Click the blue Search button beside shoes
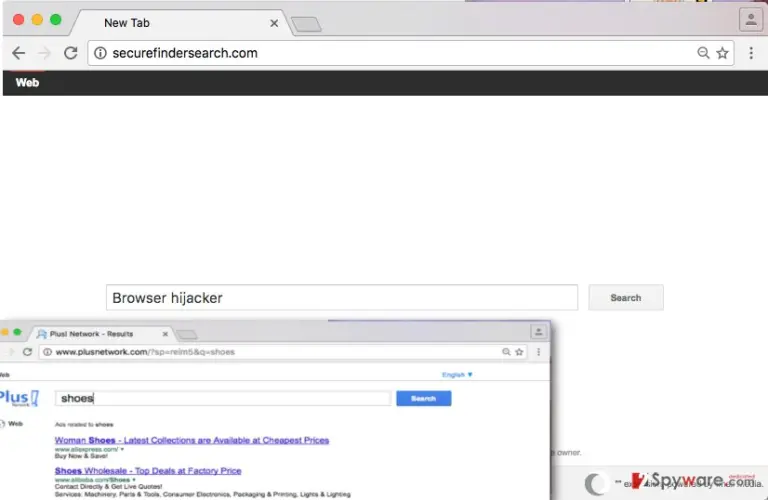 [x=424, y=398]
